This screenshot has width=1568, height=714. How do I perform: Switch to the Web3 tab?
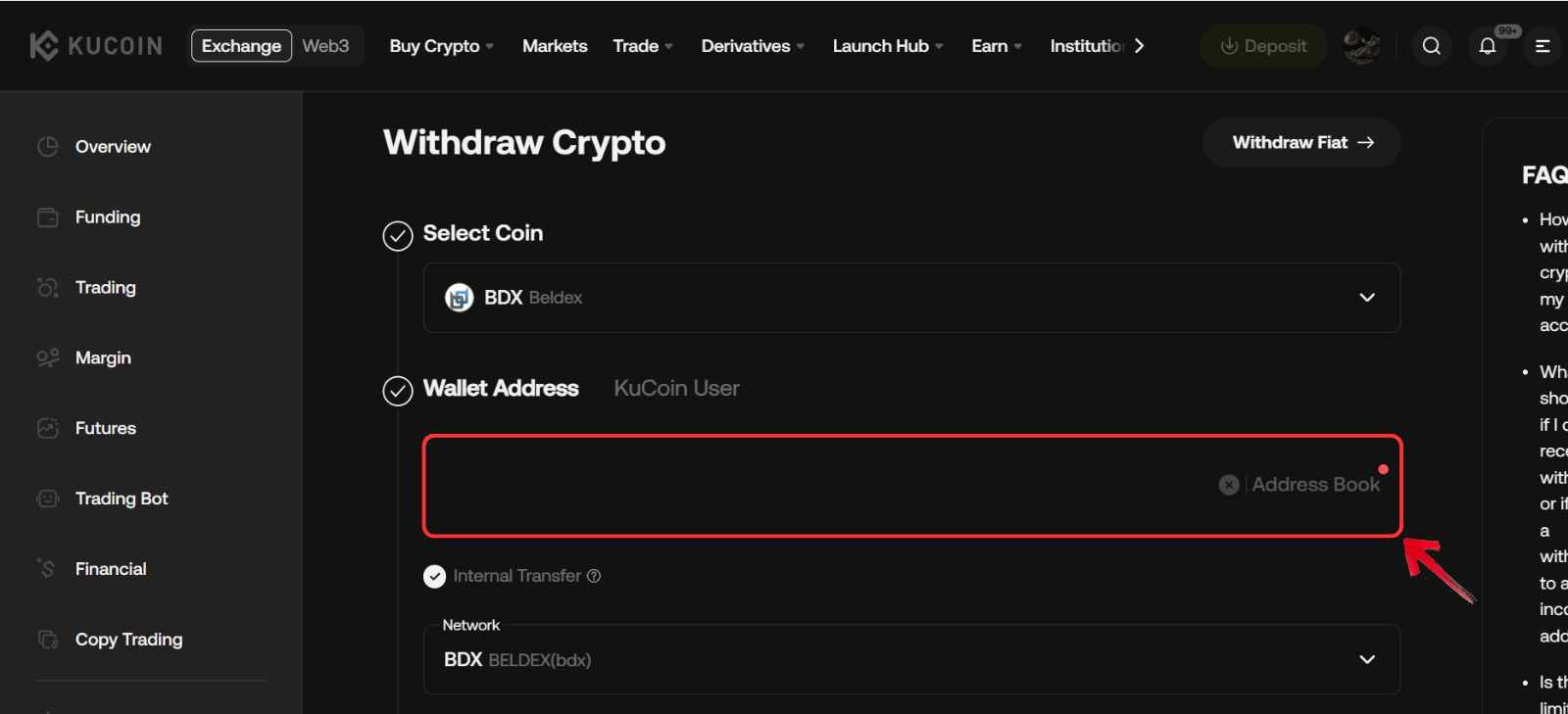point(325,45)
